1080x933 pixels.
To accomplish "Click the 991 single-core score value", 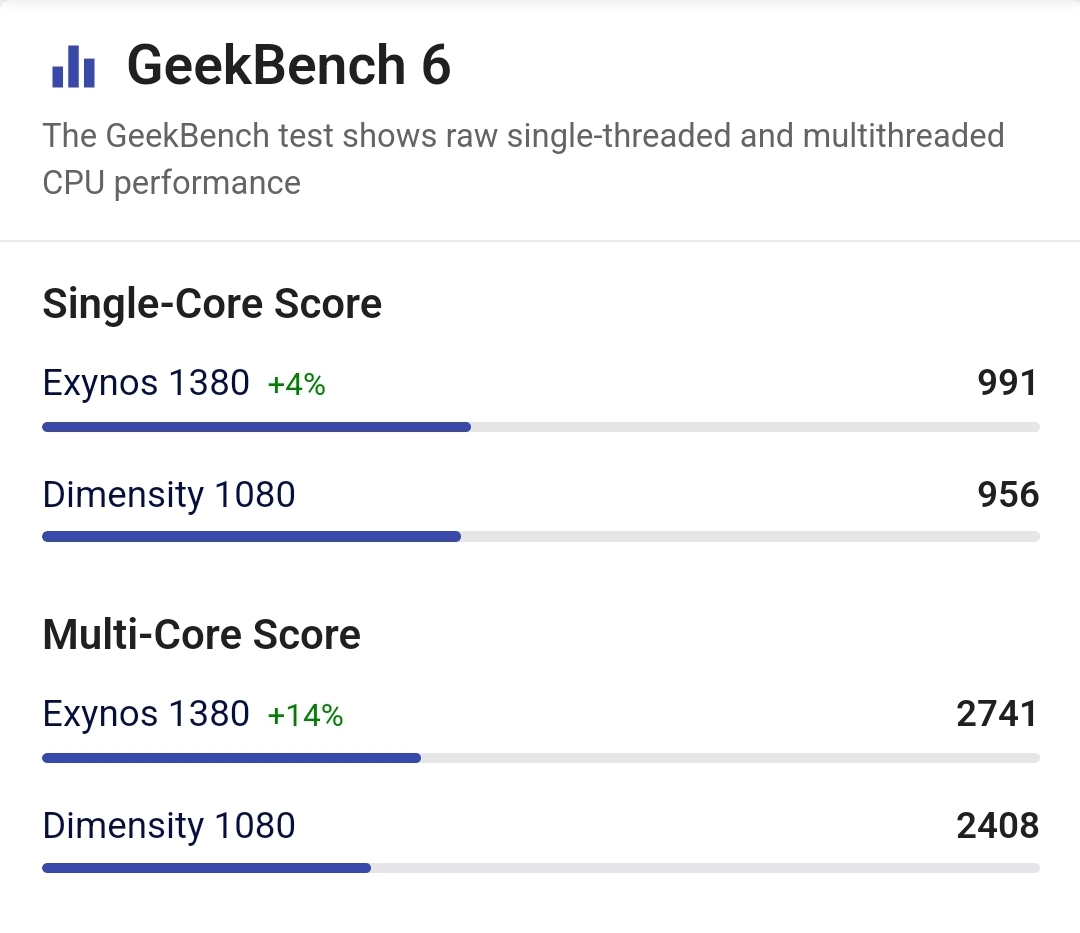I will 1008,383.
